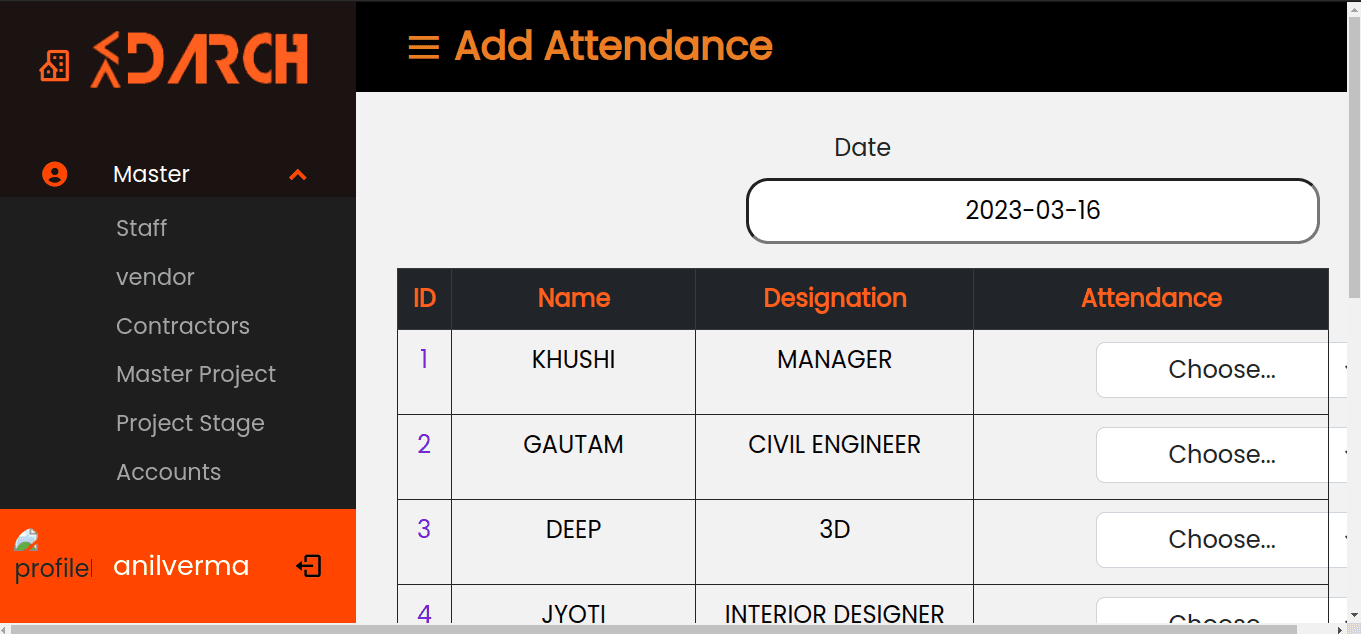Click the date input field
Viewport: 1361px width, 634px height.
[x=1032, y=211]
